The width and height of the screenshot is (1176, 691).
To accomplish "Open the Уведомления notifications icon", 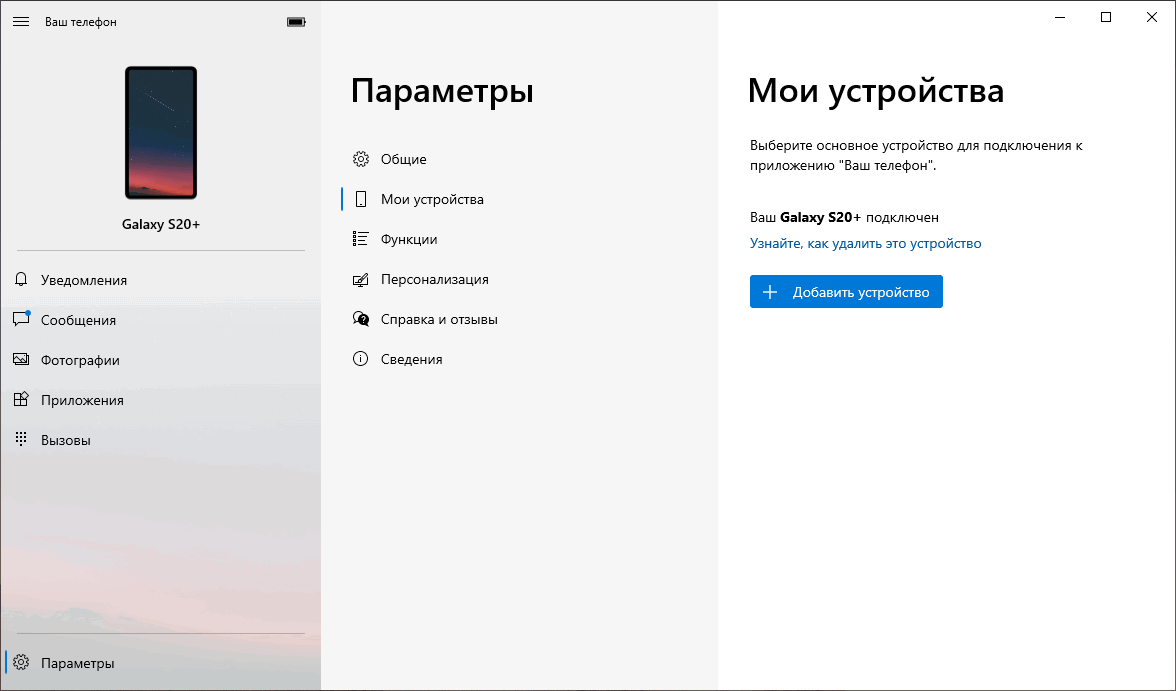I will (x=21, y=279).
